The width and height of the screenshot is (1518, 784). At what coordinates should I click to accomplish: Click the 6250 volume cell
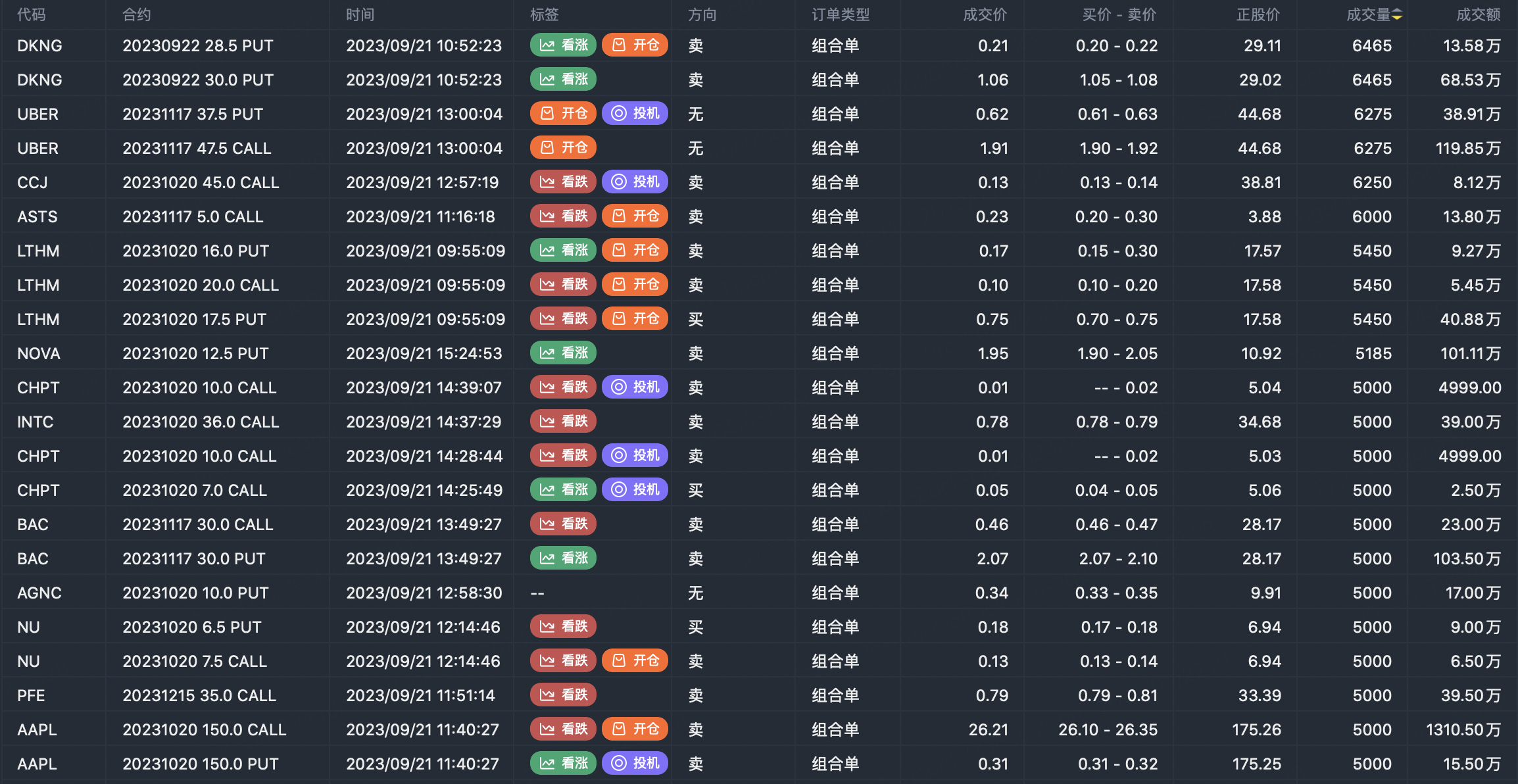pos(1372,182)
